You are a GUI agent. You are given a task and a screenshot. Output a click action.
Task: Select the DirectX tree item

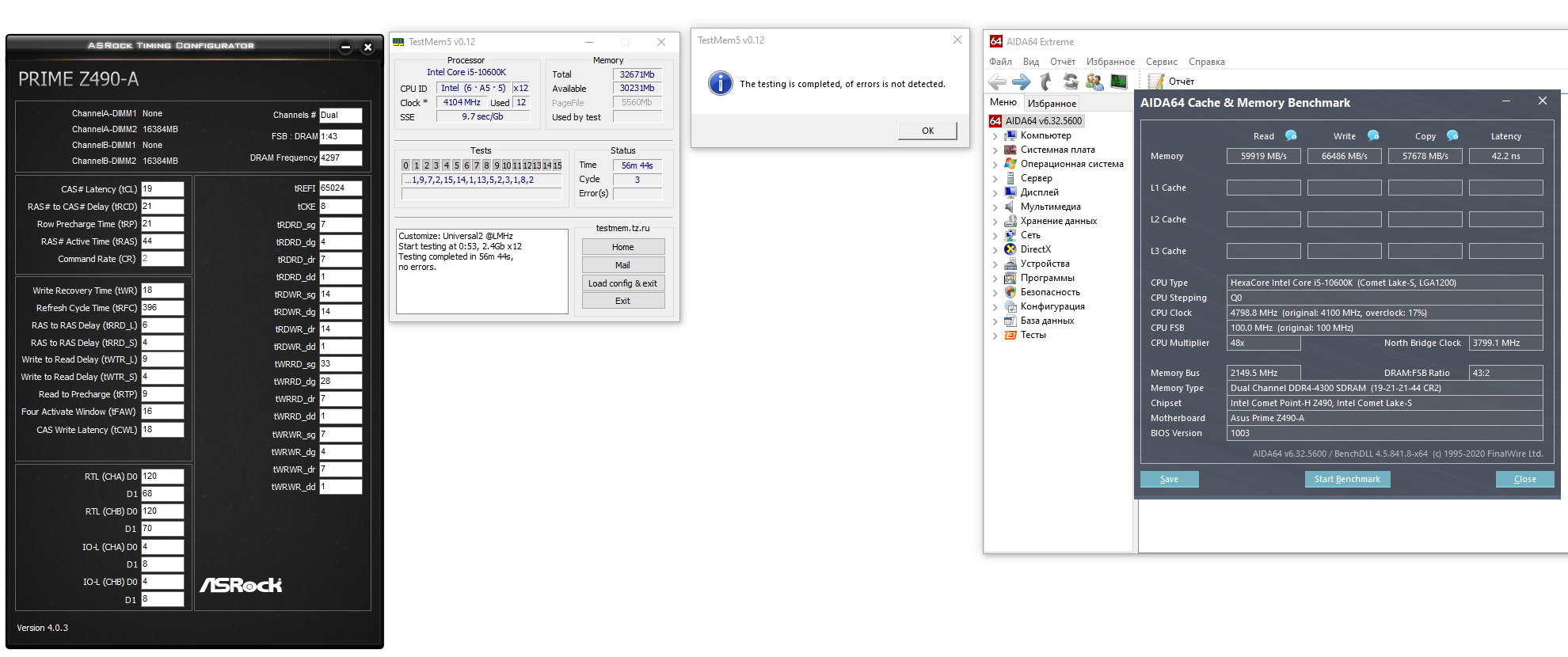[x=1035, y=249]
